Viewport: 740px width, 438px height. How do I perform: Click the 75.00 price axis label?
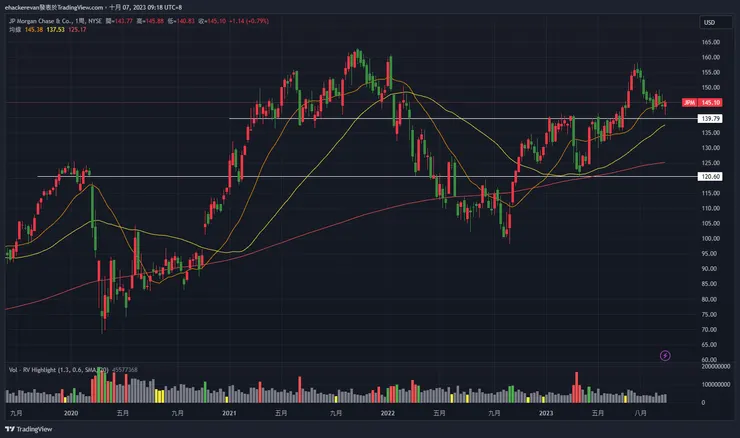point(711,314)
